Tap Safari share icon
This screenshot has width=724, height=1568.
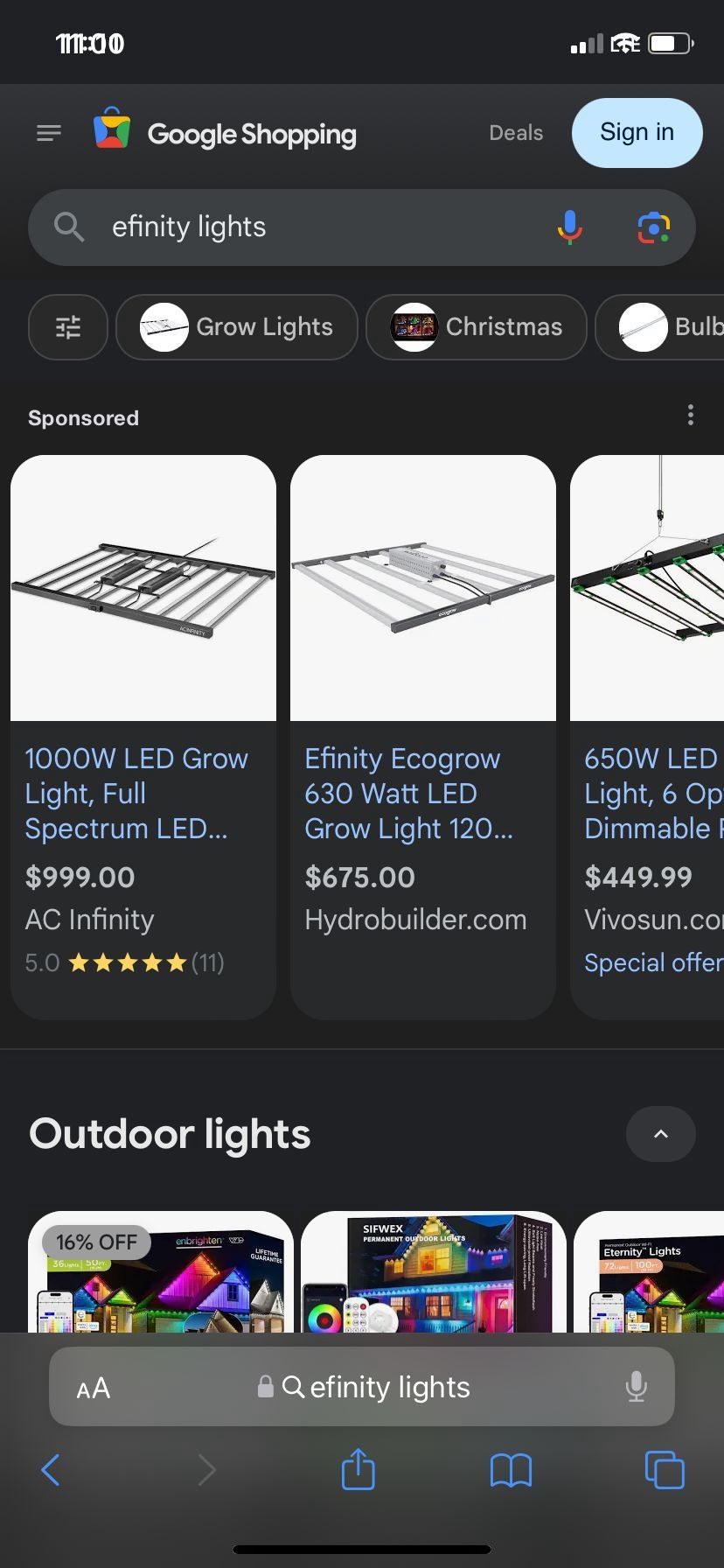point(358,1469)
